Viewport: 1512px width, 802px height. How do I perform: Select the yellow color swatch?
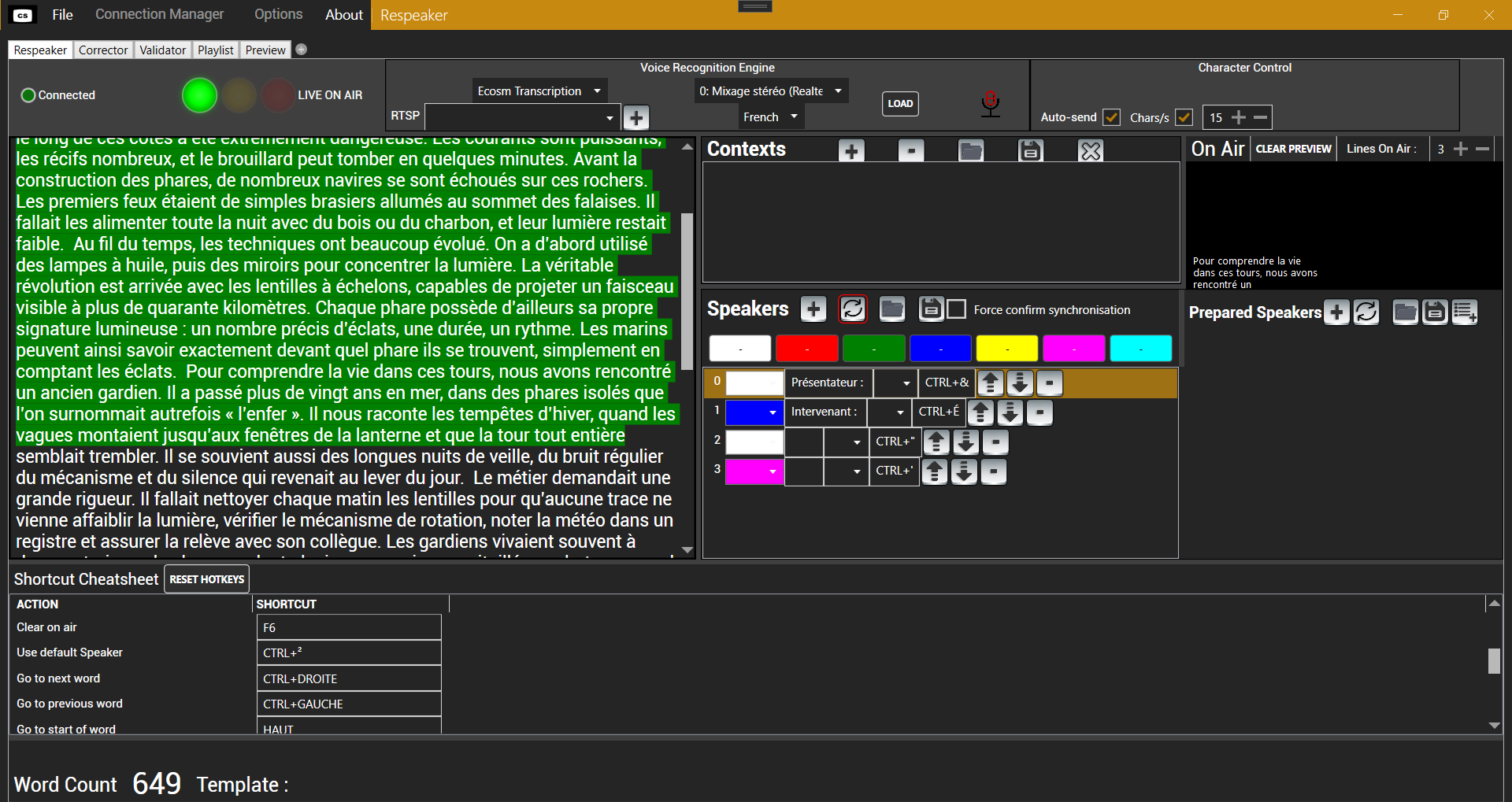pyautogui.click(x=1007, y=349)
